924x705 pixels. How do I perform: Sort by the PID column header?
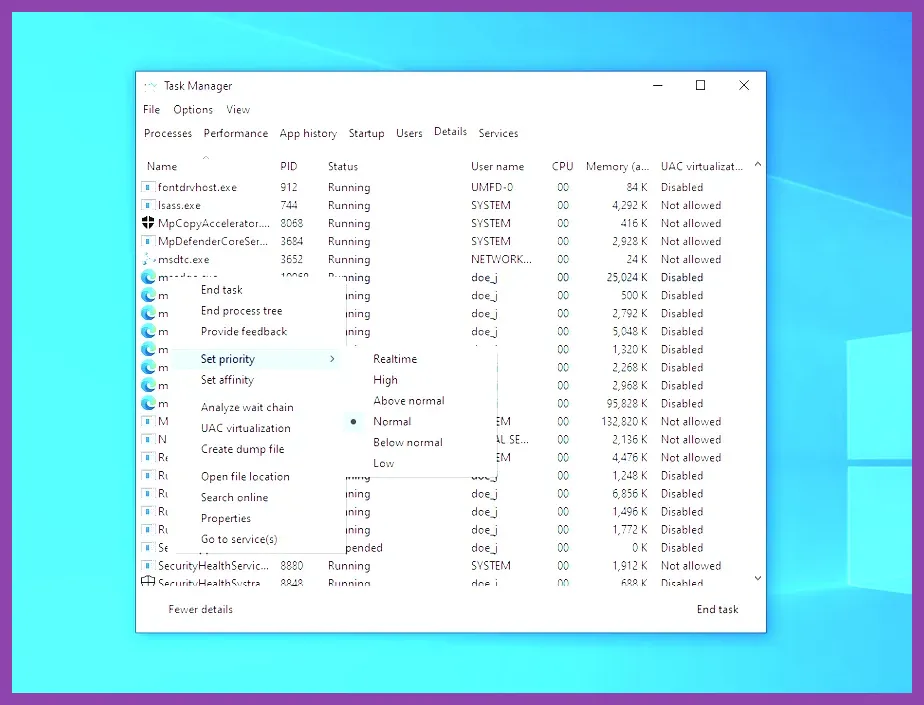click(x=289, y=166)
